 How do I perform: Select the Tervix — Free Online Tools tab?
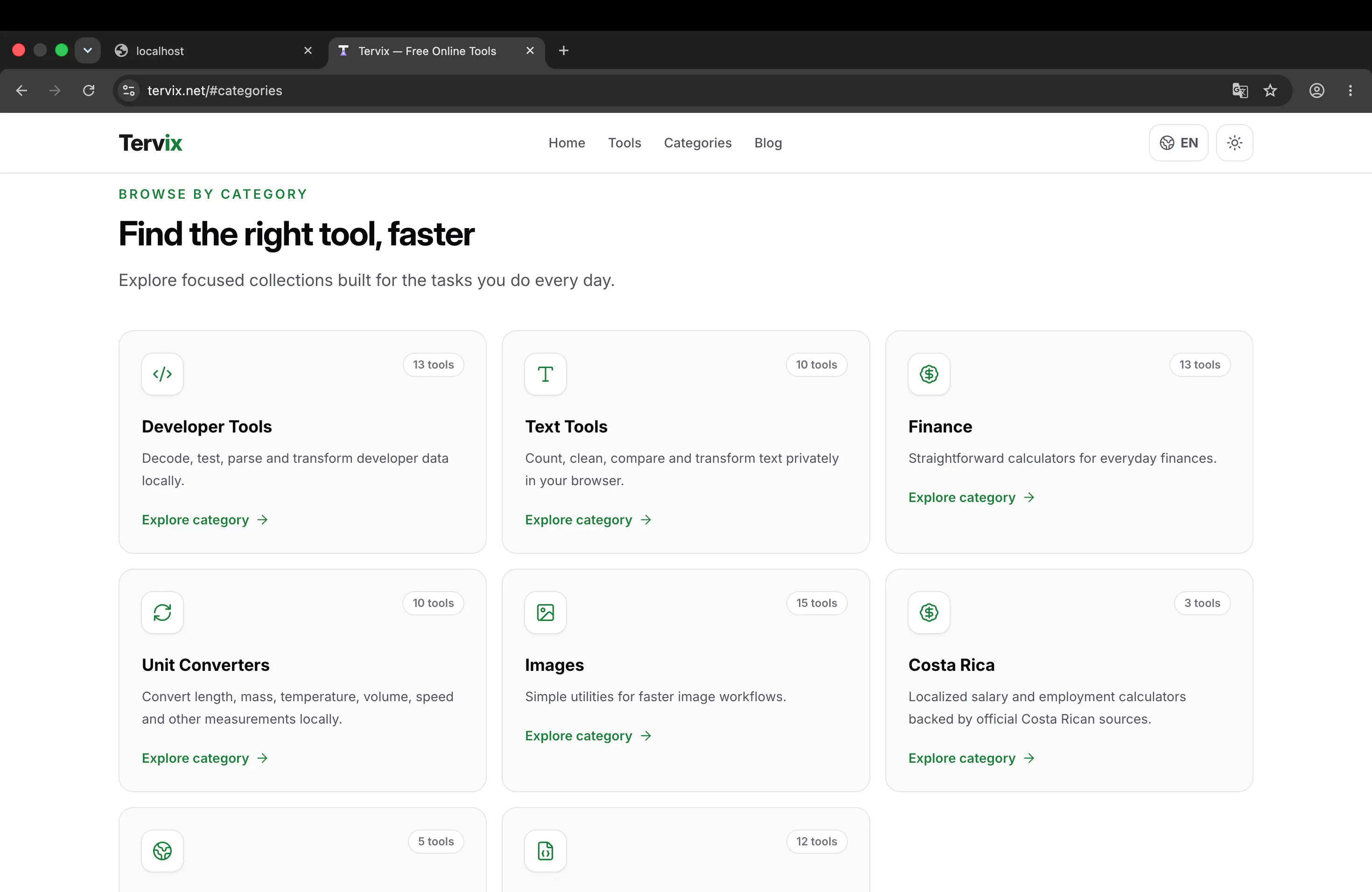coord(436,51)
